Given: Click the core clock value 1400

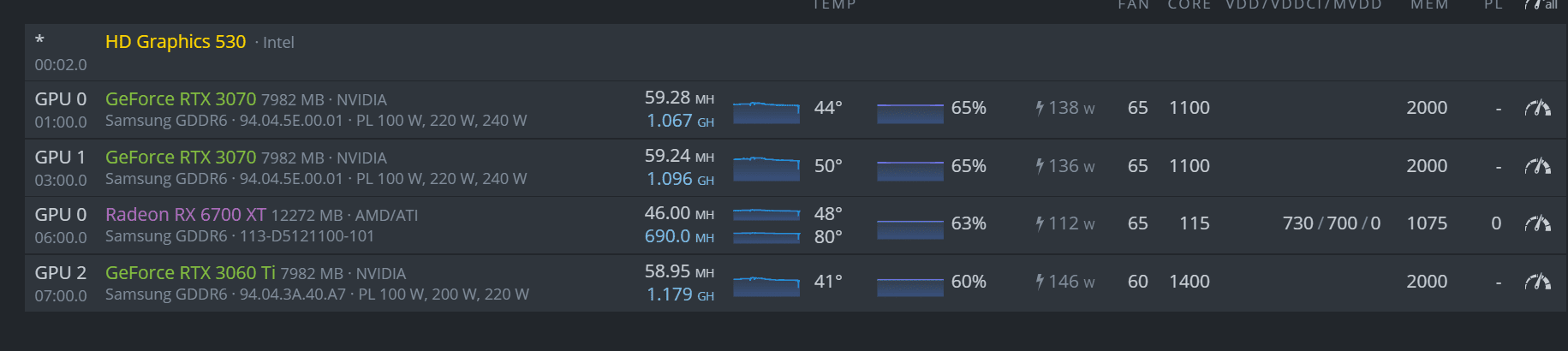Looking at the screenshot, I should pos(1189,282).
